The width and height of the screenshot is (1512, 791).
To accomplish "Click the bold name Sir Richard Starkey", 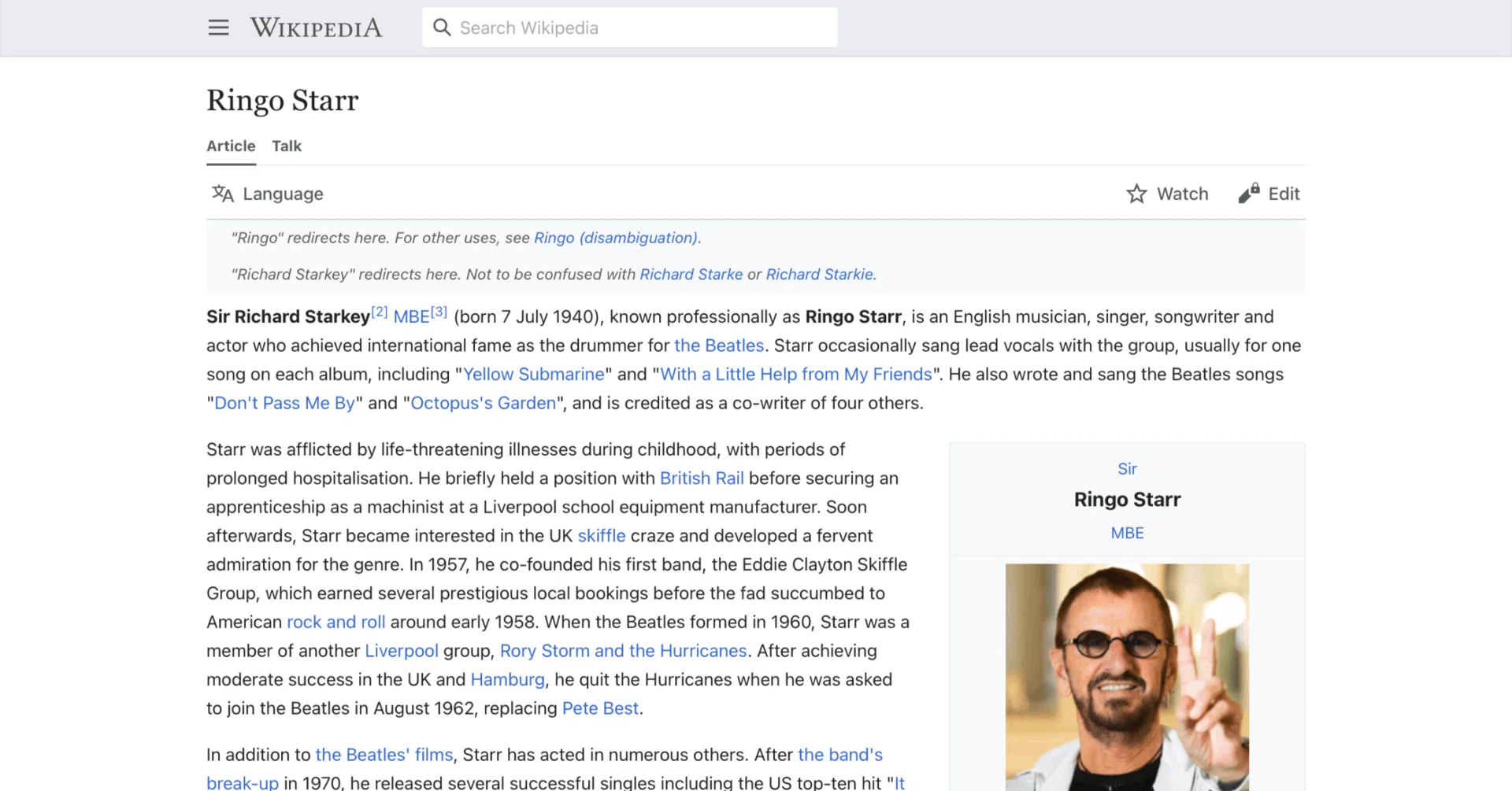I will click(x=288, y=316).
